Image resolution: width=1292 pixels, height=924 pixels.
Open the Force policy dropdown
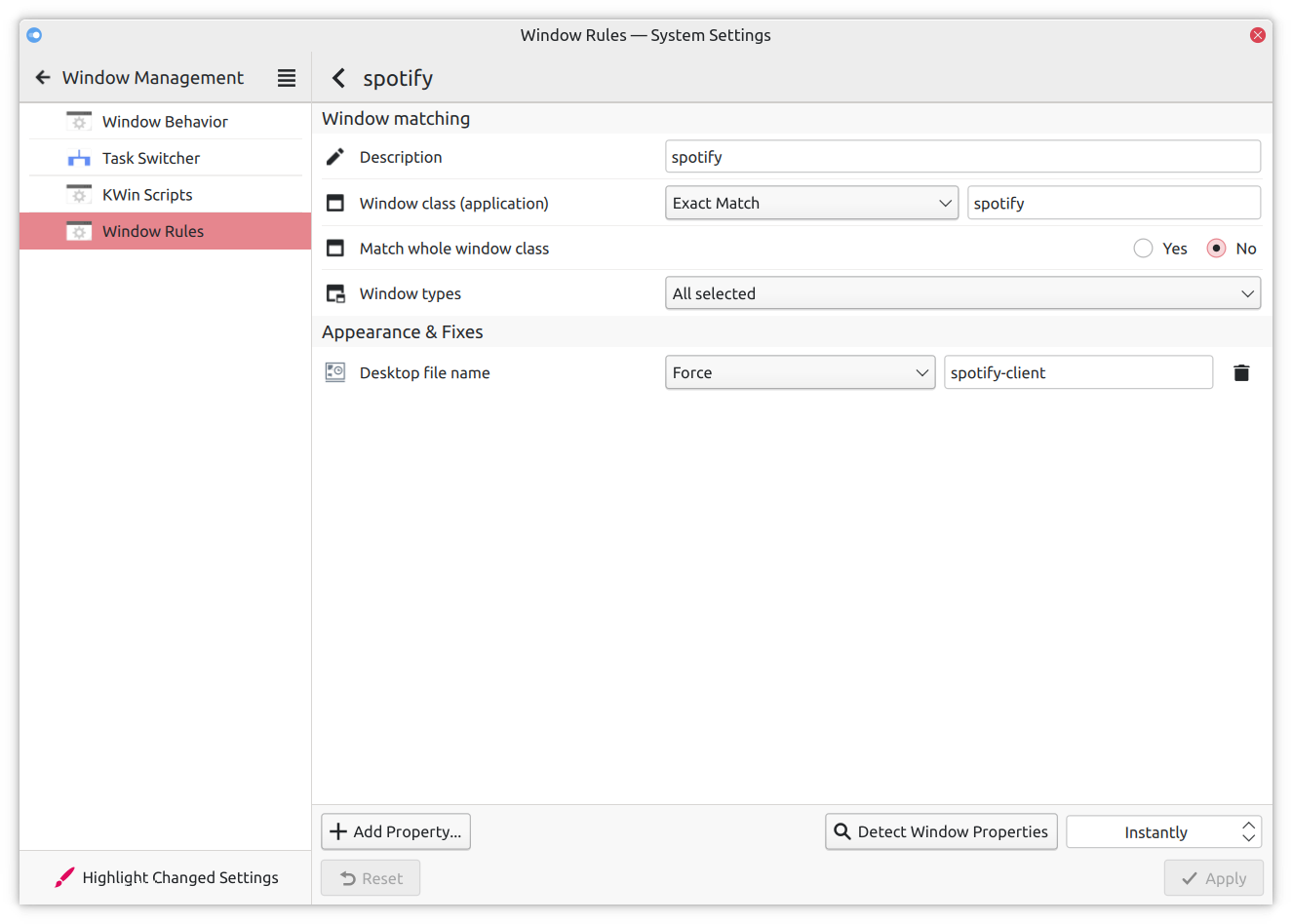pos(801,372)
